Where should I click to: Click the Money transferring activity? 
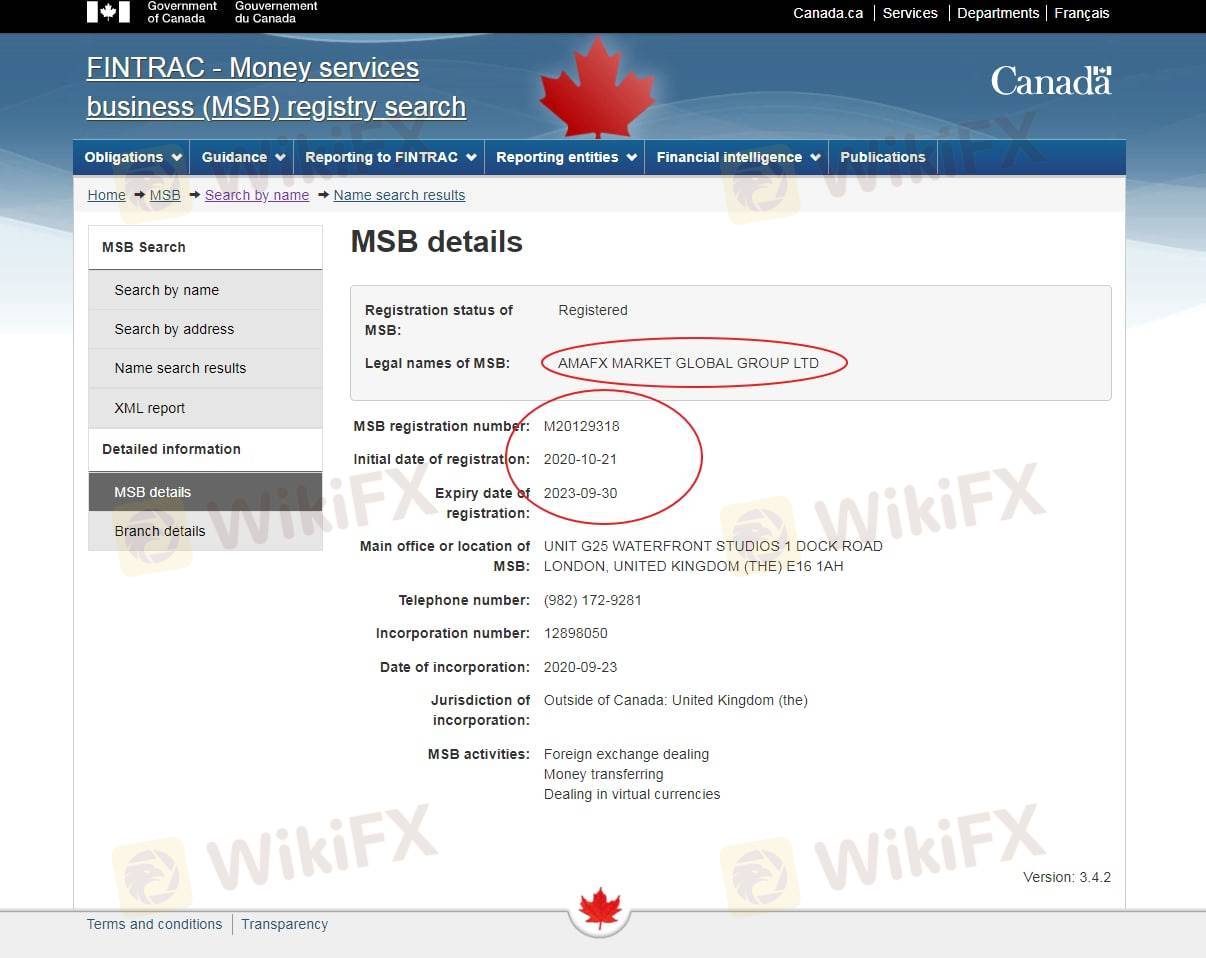pos(603,774)
